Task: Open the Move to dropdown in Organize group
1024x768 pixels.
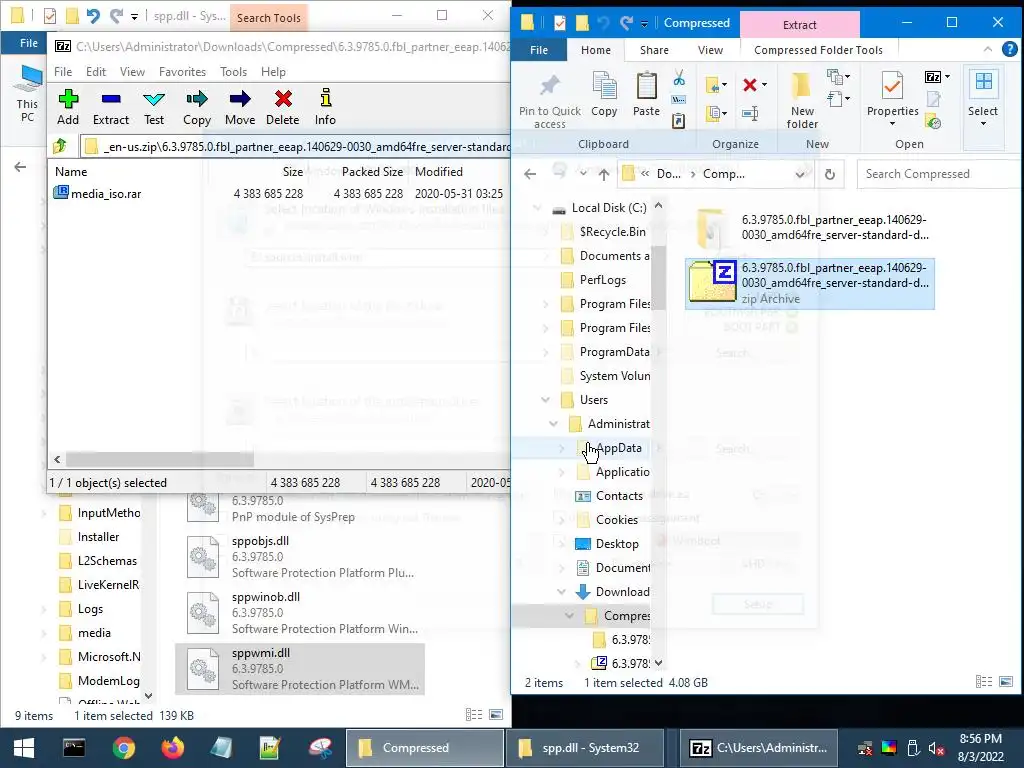Action: (x=725, y=85)
